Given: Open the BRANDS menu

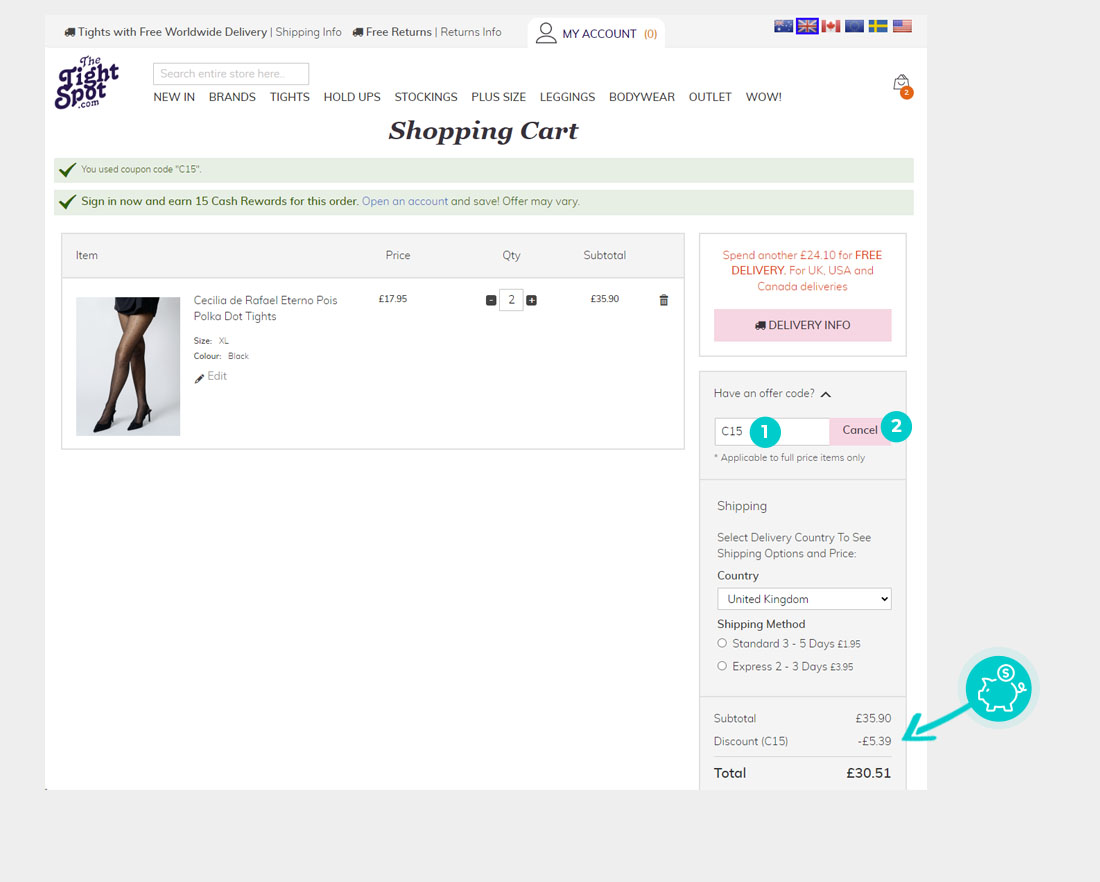Looking at the screenshot, I should pos(232,97).
